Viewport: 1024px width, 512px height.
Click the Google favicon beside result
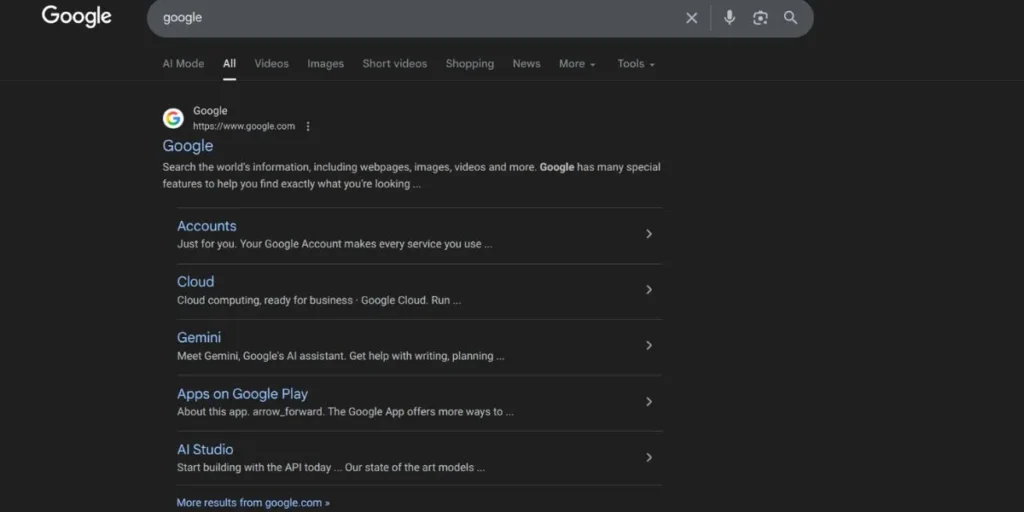point(173,118)
